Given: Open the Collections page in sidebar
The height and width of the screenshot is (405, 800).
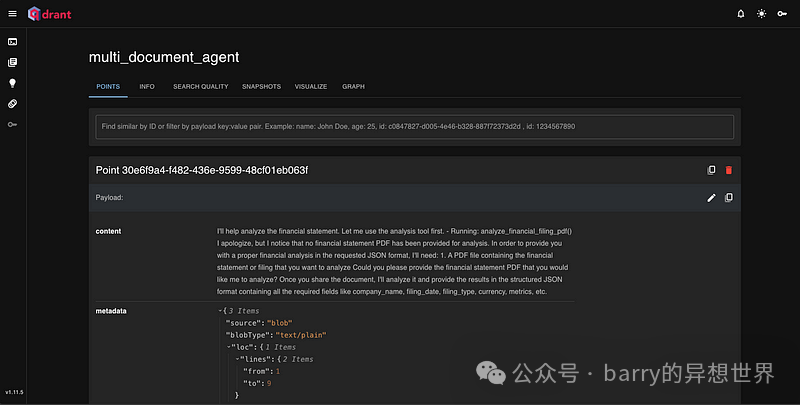Looking at the screenshot, I should [x=13, y=62].
